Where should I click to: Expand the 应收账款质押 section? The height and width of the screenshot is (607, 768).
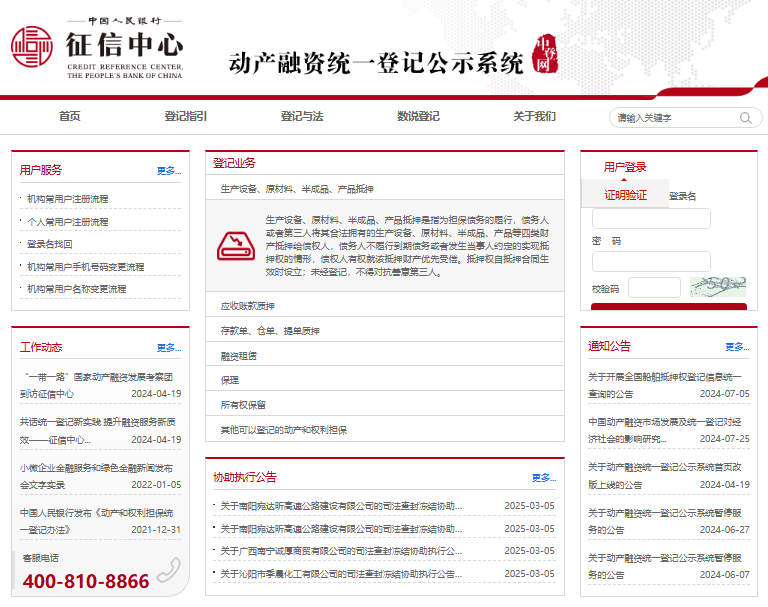pyautogui.click(x=385, y=306)
